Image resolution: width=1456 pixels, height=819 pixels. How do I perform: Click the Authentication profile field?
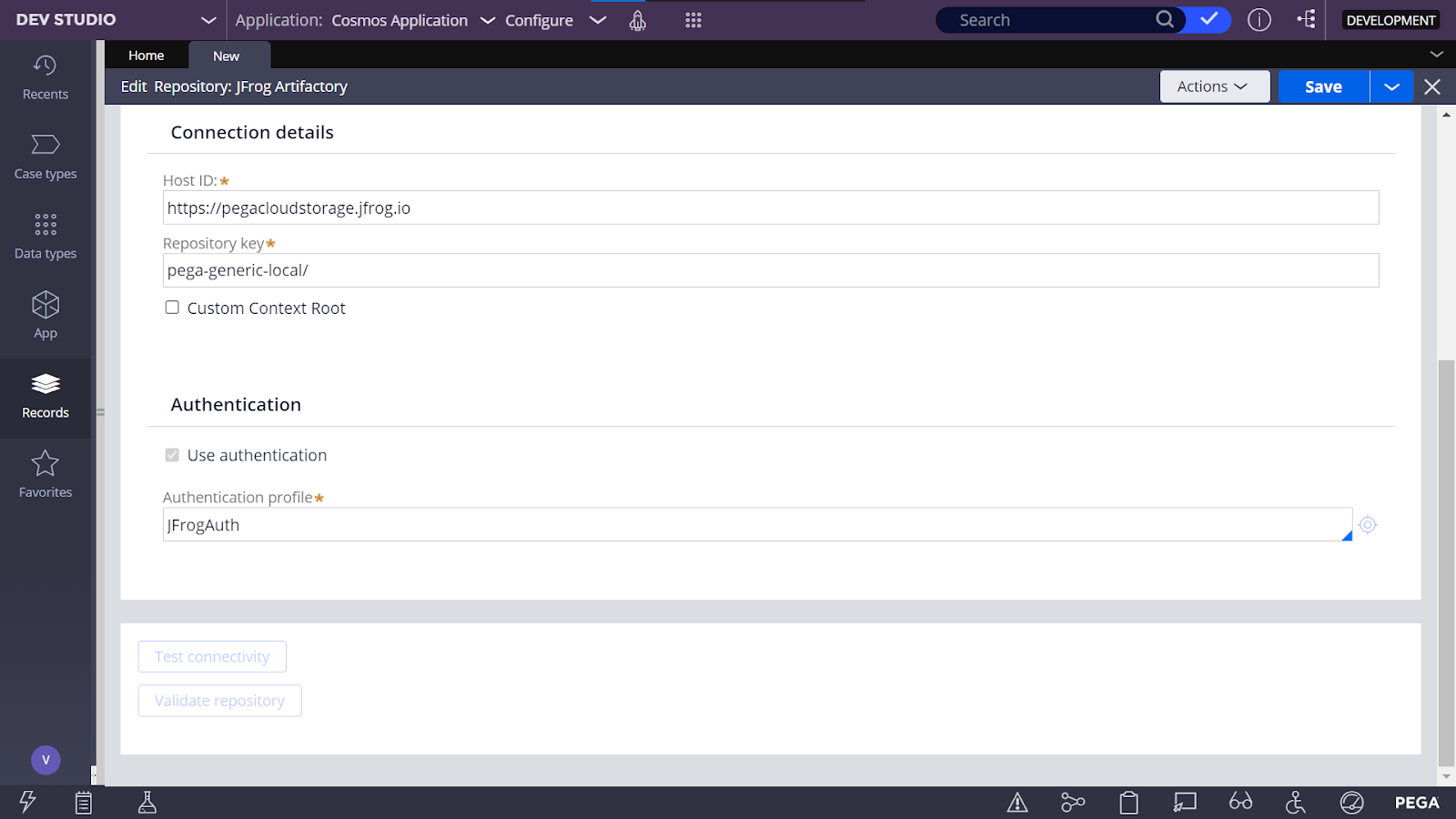click(757, 525)
